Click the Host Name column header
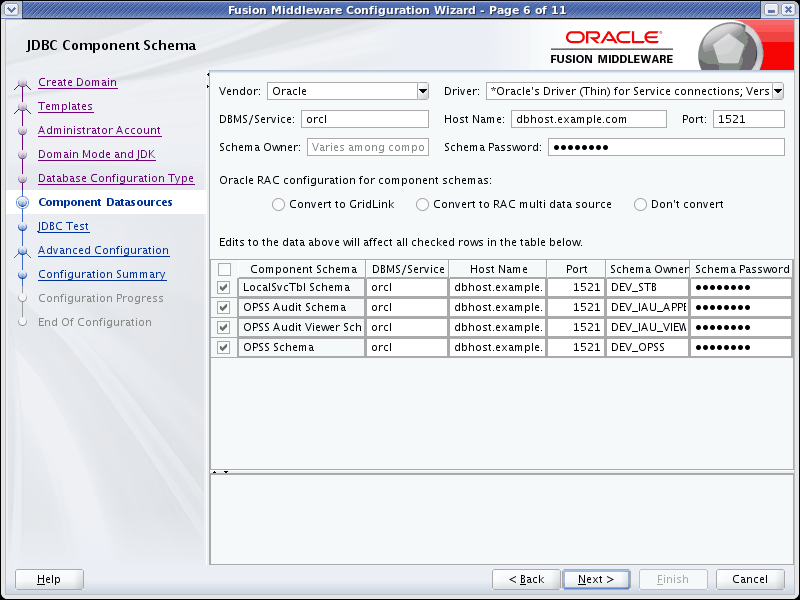This screenshot has width=800, height=600. coord(497,269)
